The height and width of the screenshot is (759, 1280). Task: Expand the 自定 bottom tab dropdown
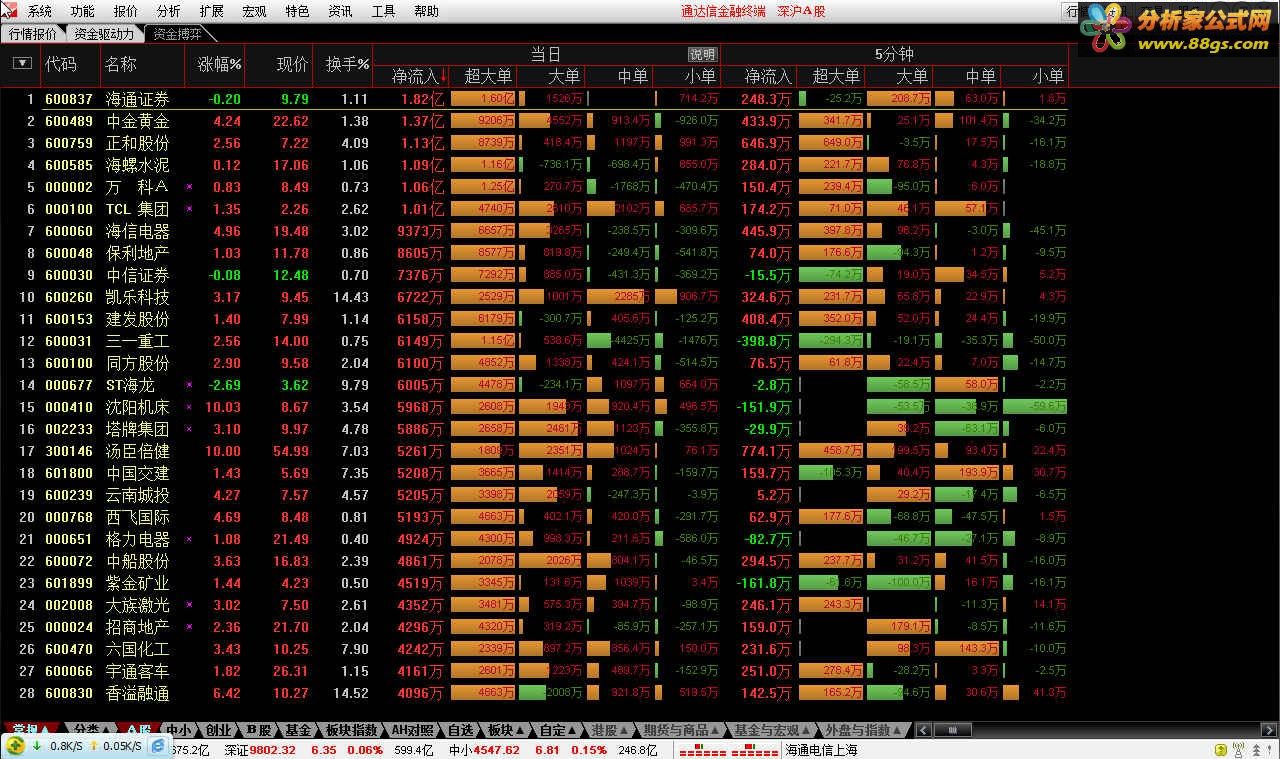tap(557, 730)
